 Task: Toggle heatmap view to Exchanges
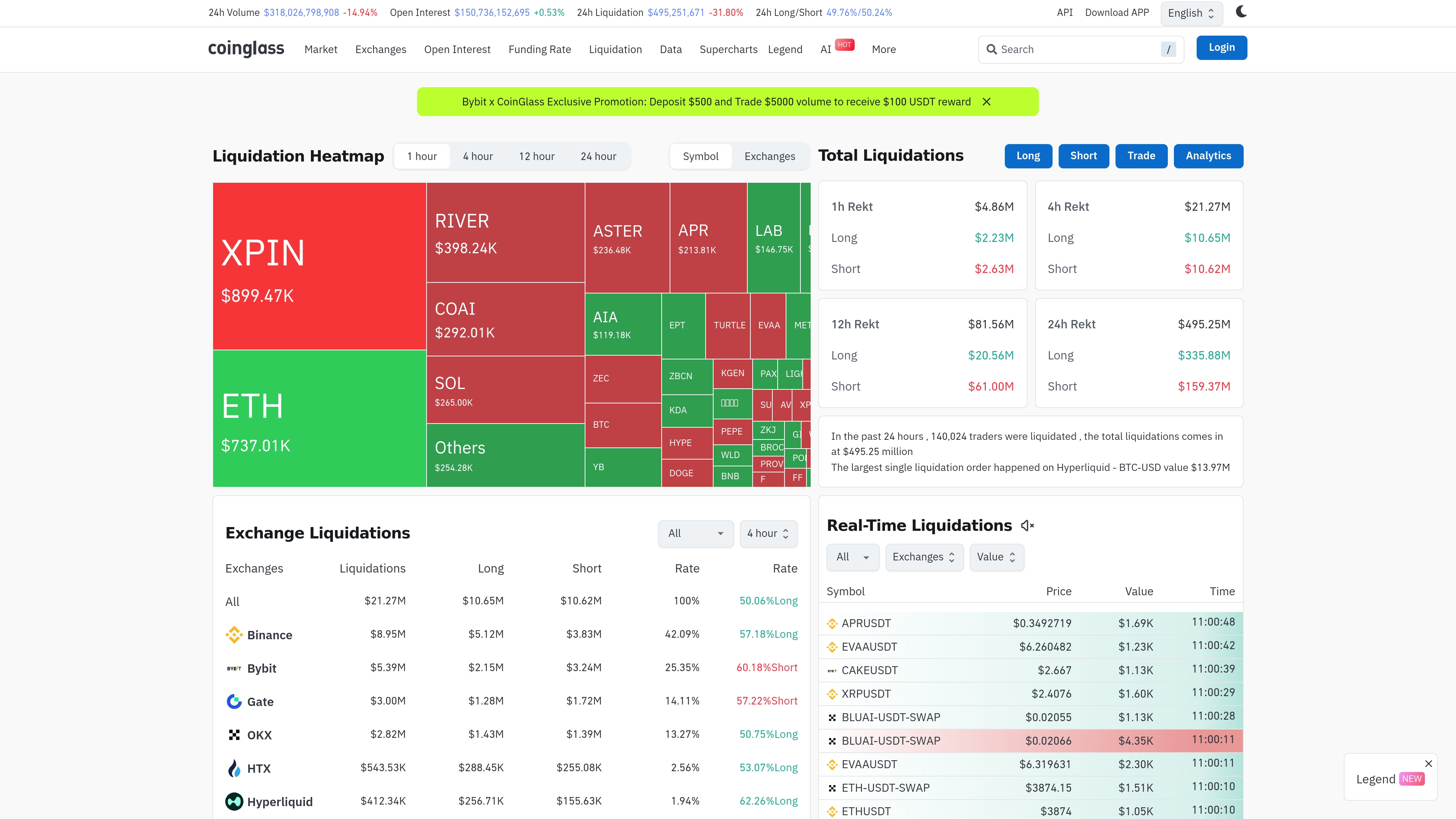769,156
